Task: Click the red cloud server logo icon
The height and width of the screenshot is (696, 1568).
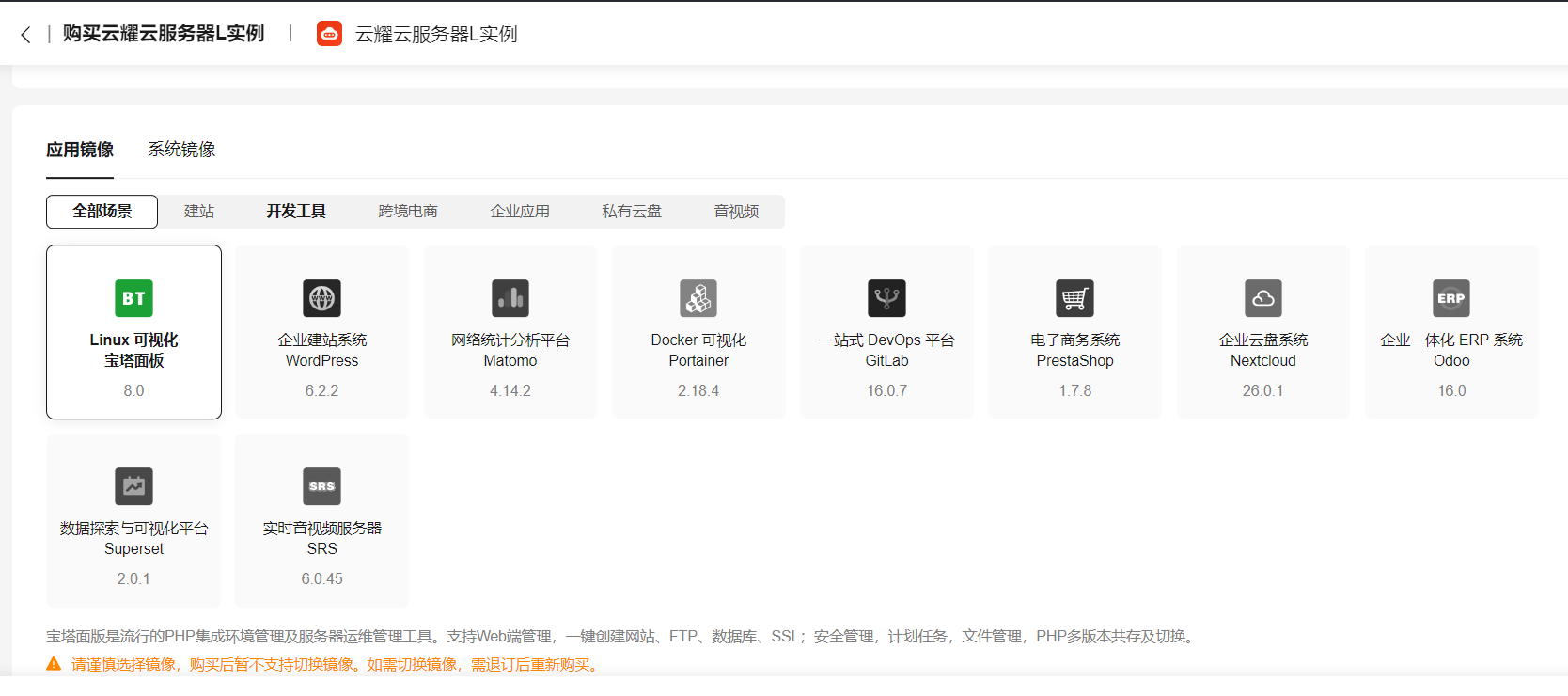Action: point(329,34)
